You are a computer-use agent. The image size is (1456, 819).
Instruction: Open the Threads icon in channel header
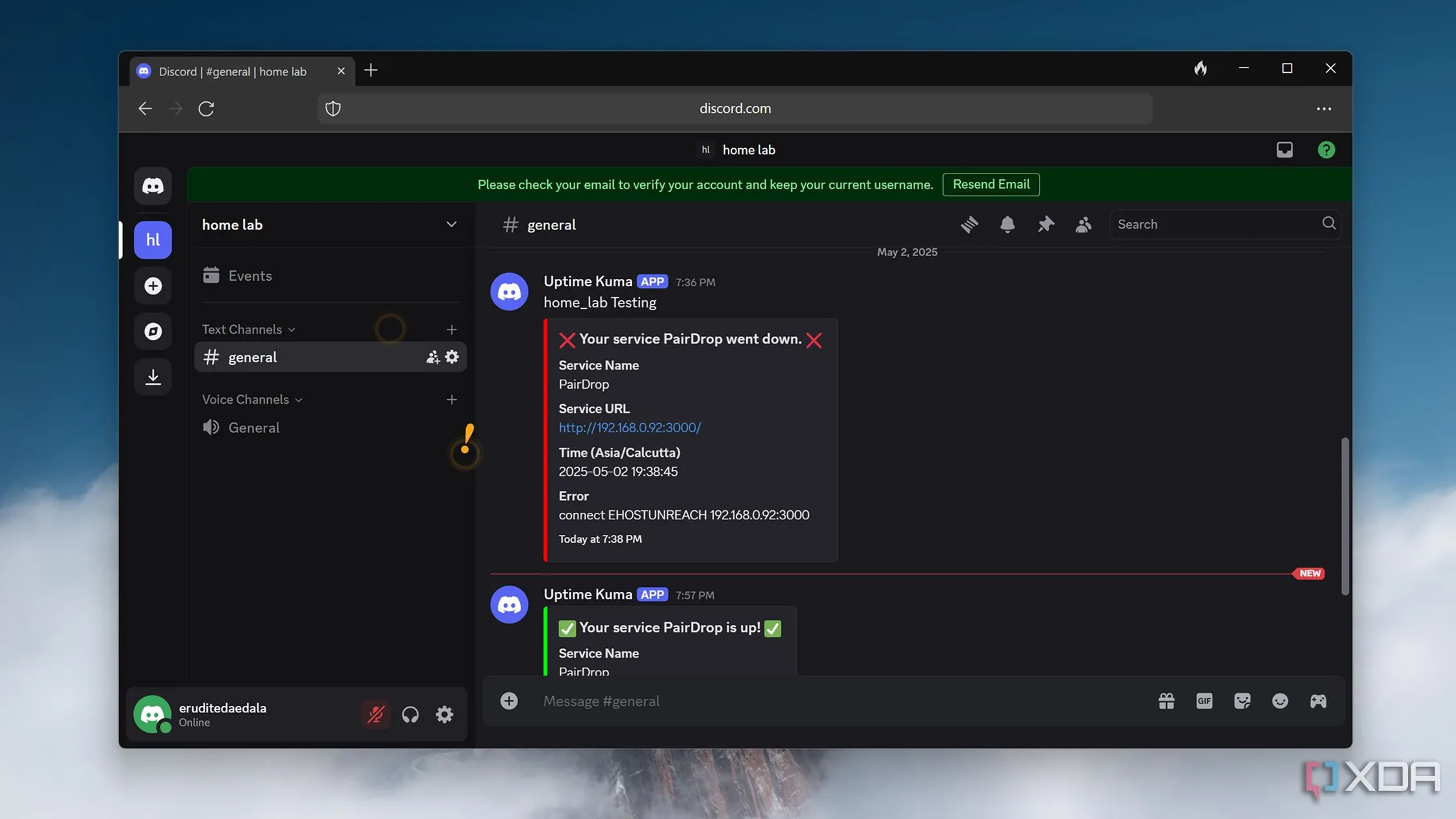(x=969, y=224)
